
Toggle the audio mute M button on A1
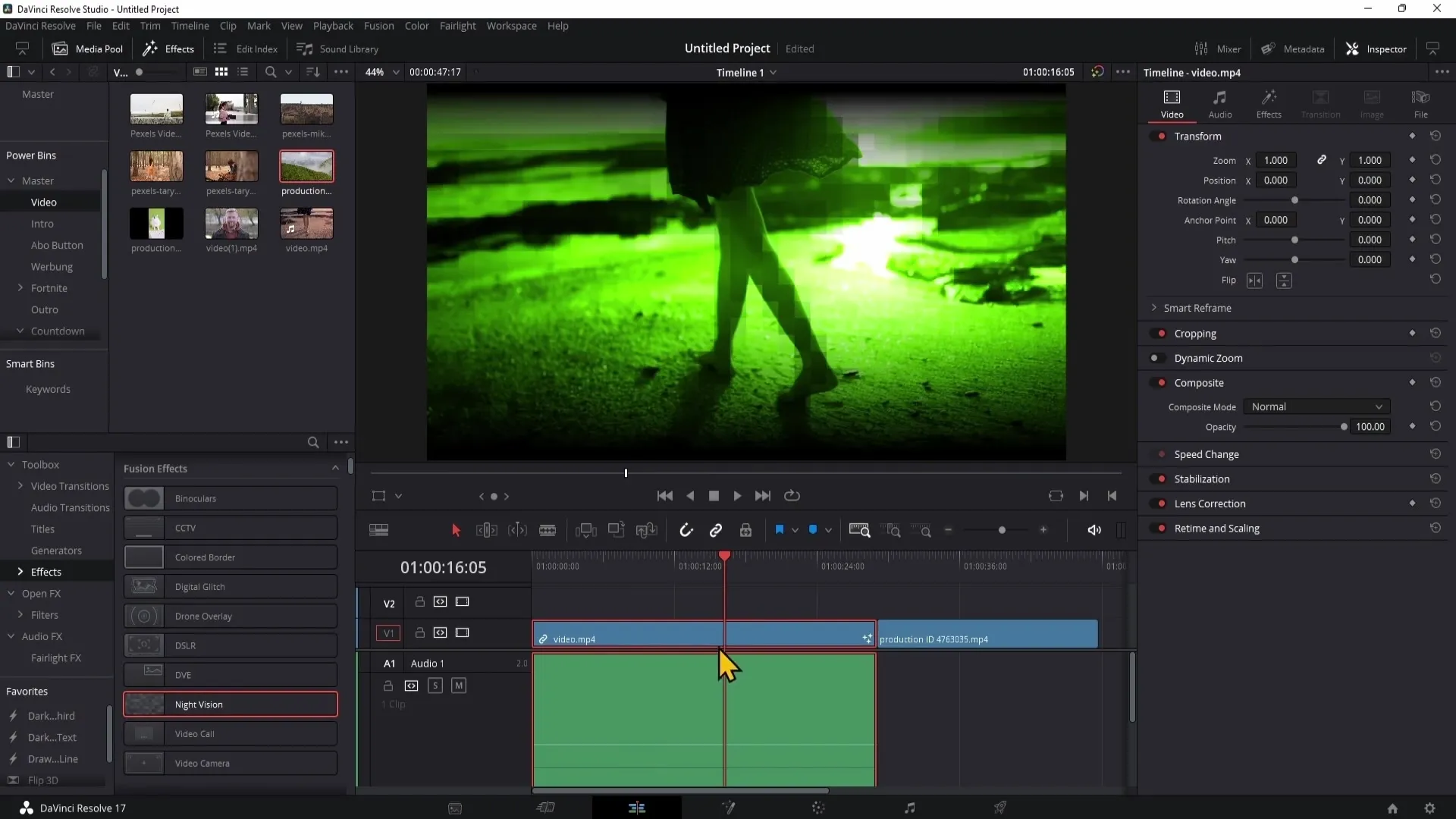click(458, 685)
